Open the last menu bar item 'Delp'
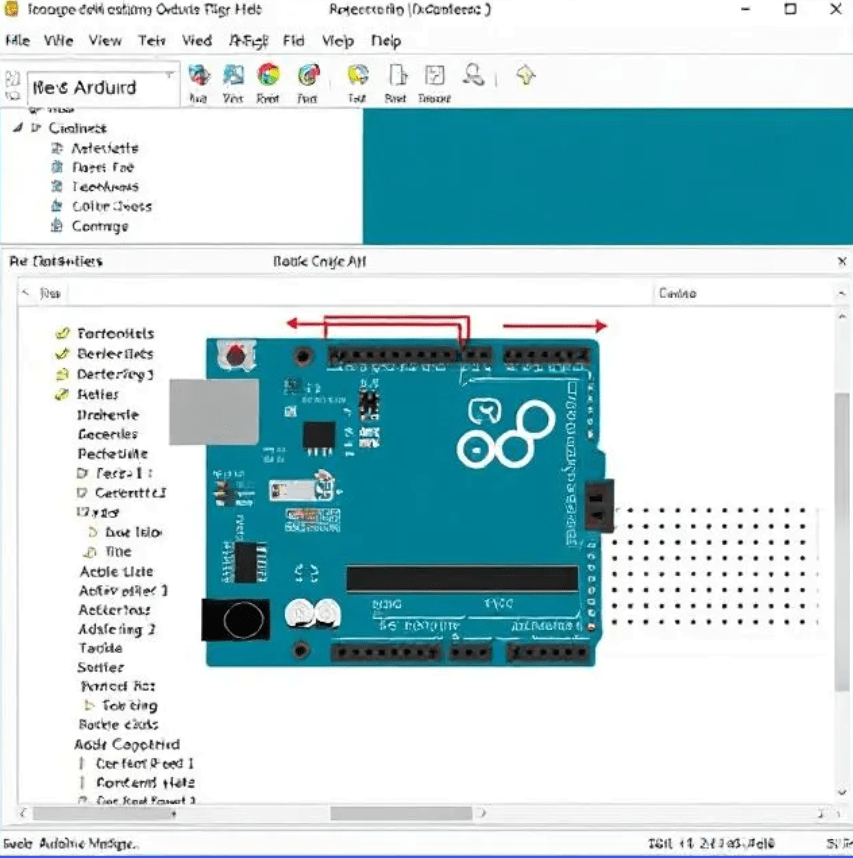 pyautogui.click(x=386, y=41)
